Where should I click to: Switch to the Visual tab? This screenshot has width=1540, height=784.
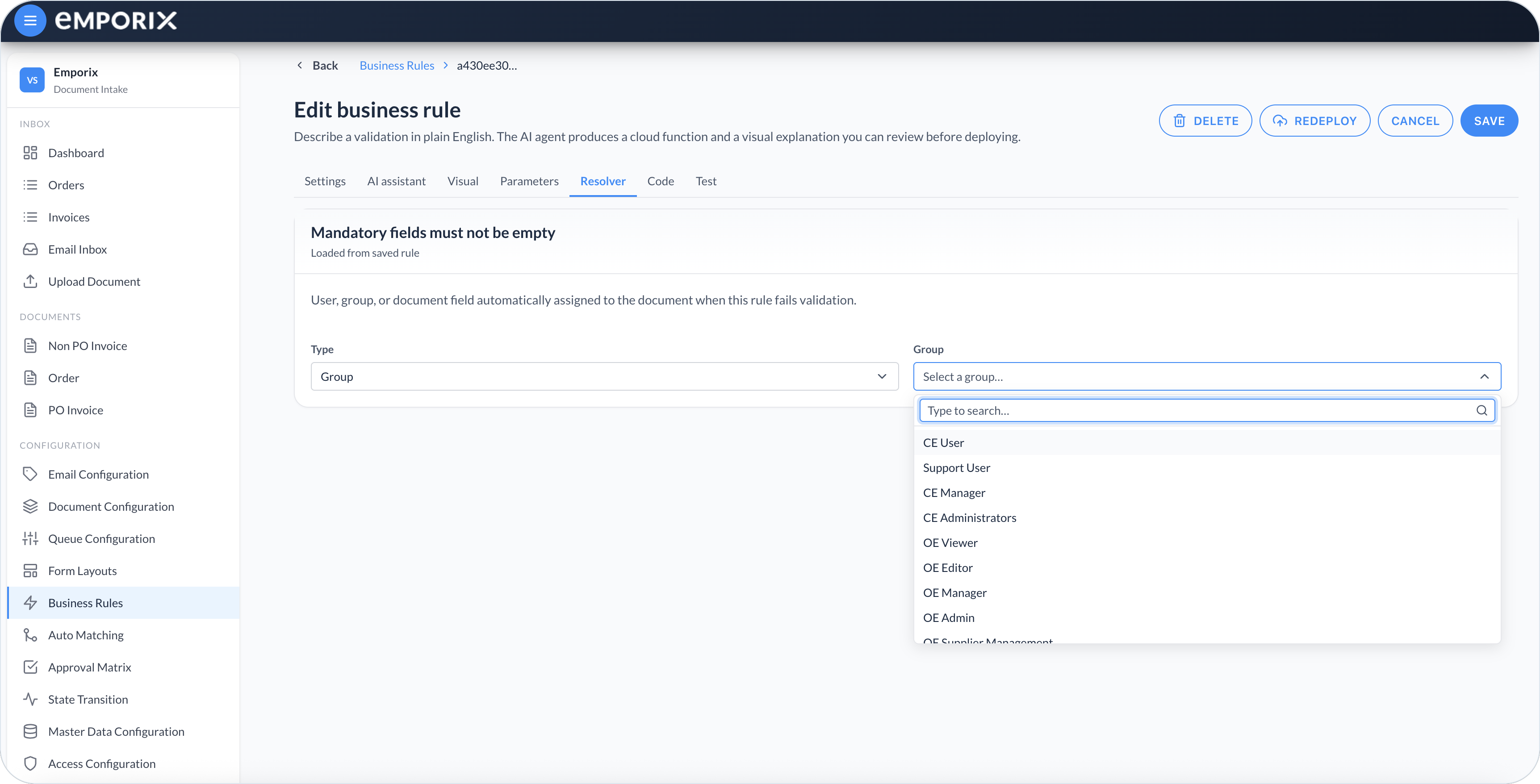pos(463,181)
